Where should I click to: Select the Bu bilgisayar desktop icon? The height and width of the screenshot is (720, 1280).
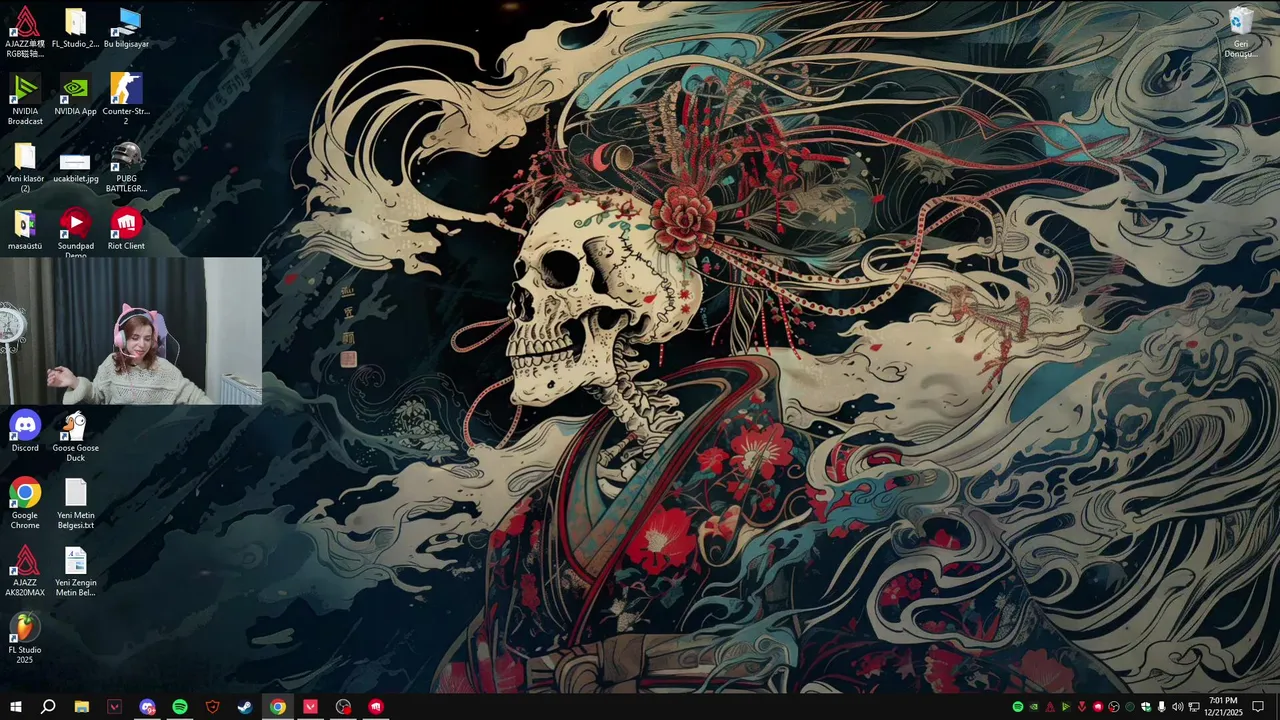(x=126, y=28)
